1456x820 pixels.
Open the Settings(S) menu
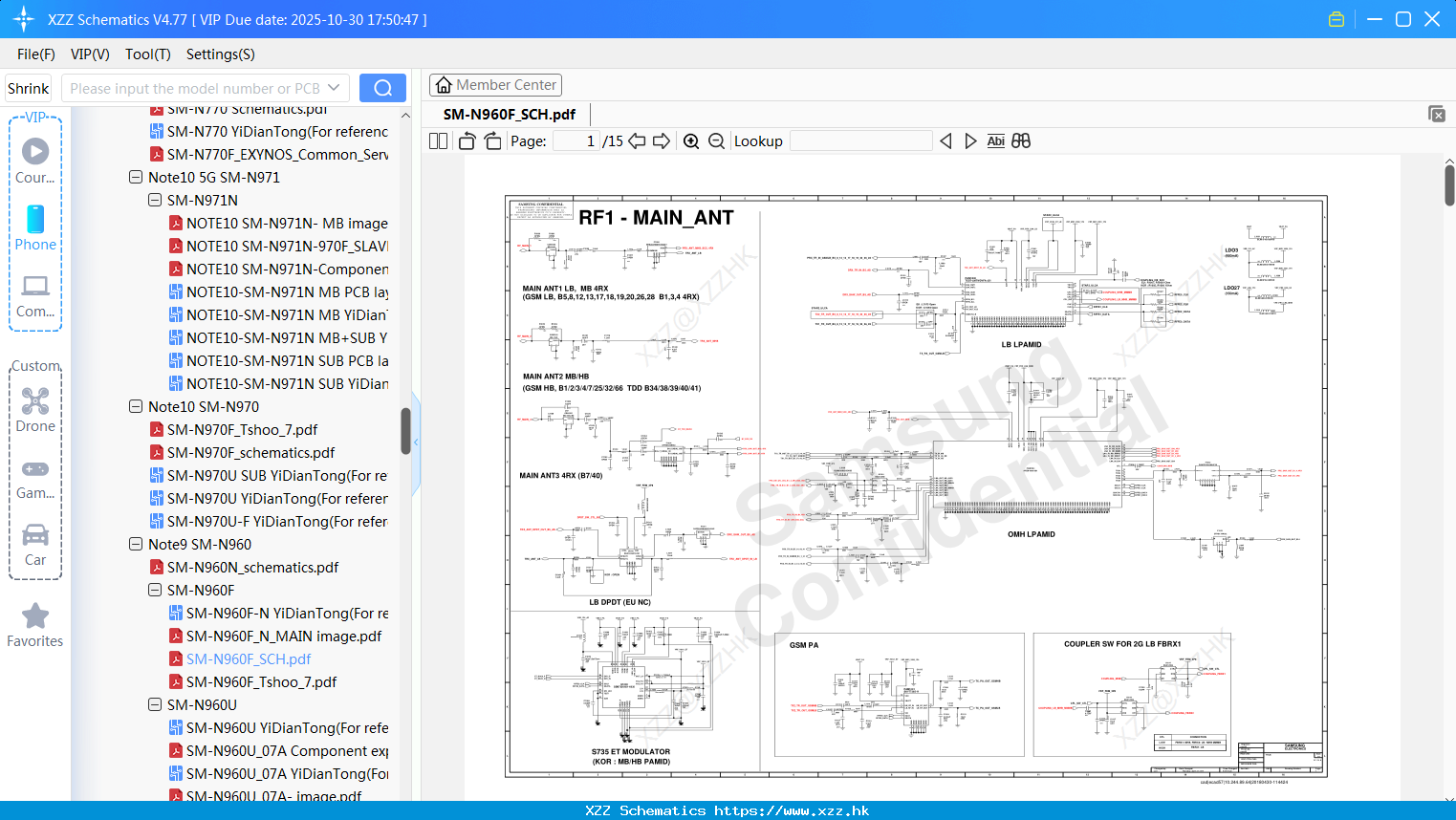(221, 54)
